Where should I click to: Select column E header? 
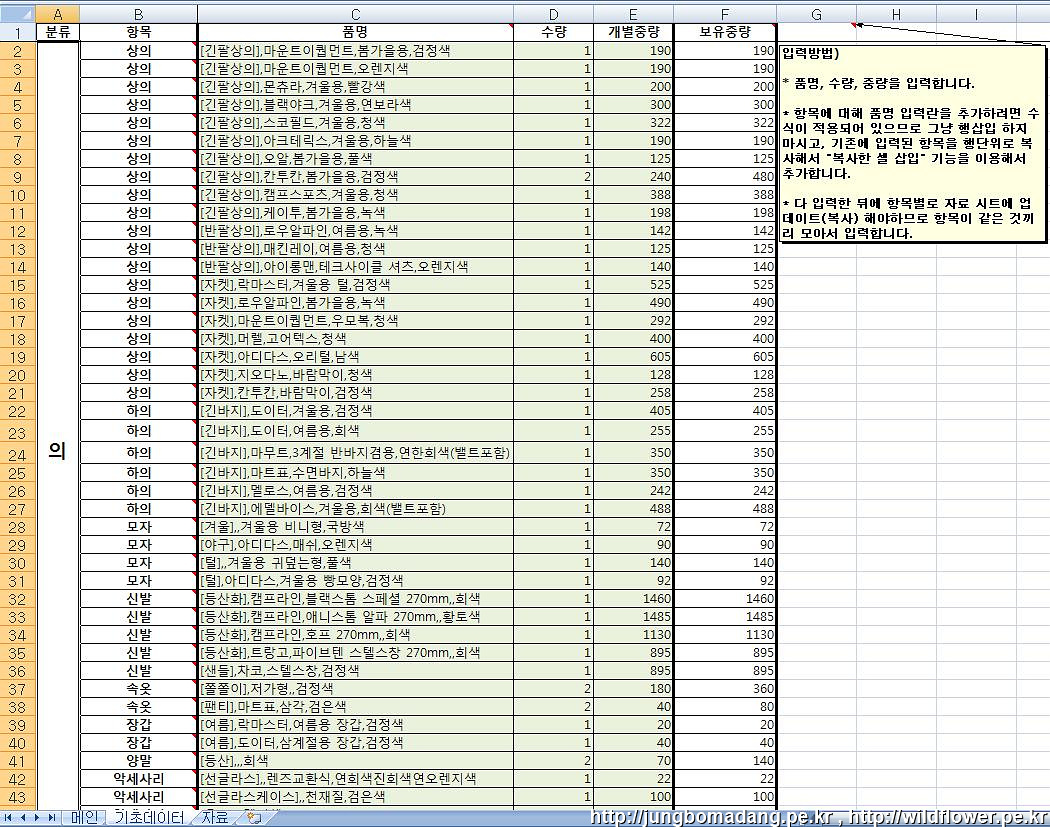click(x=633, y=14)
